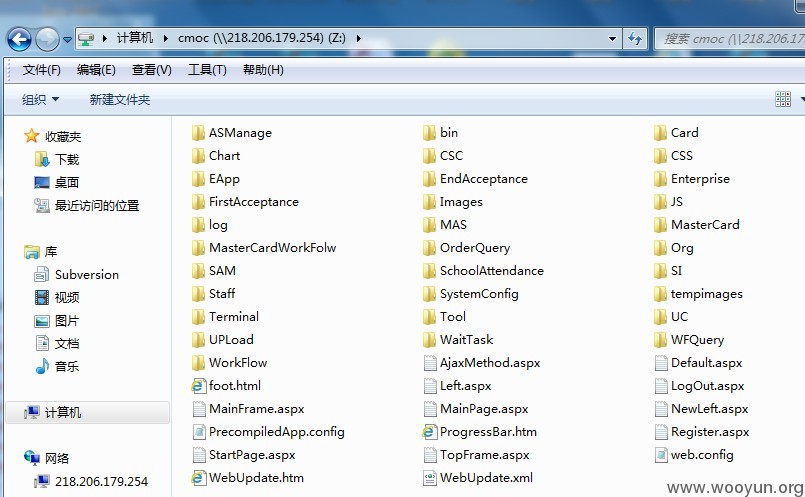Click the change view icon in toolbar
This screenshot has width=805, height=497.
coord(783,99)
